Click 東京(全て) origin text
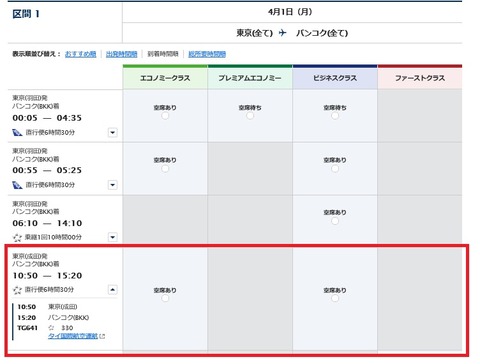 coord(255,33)
